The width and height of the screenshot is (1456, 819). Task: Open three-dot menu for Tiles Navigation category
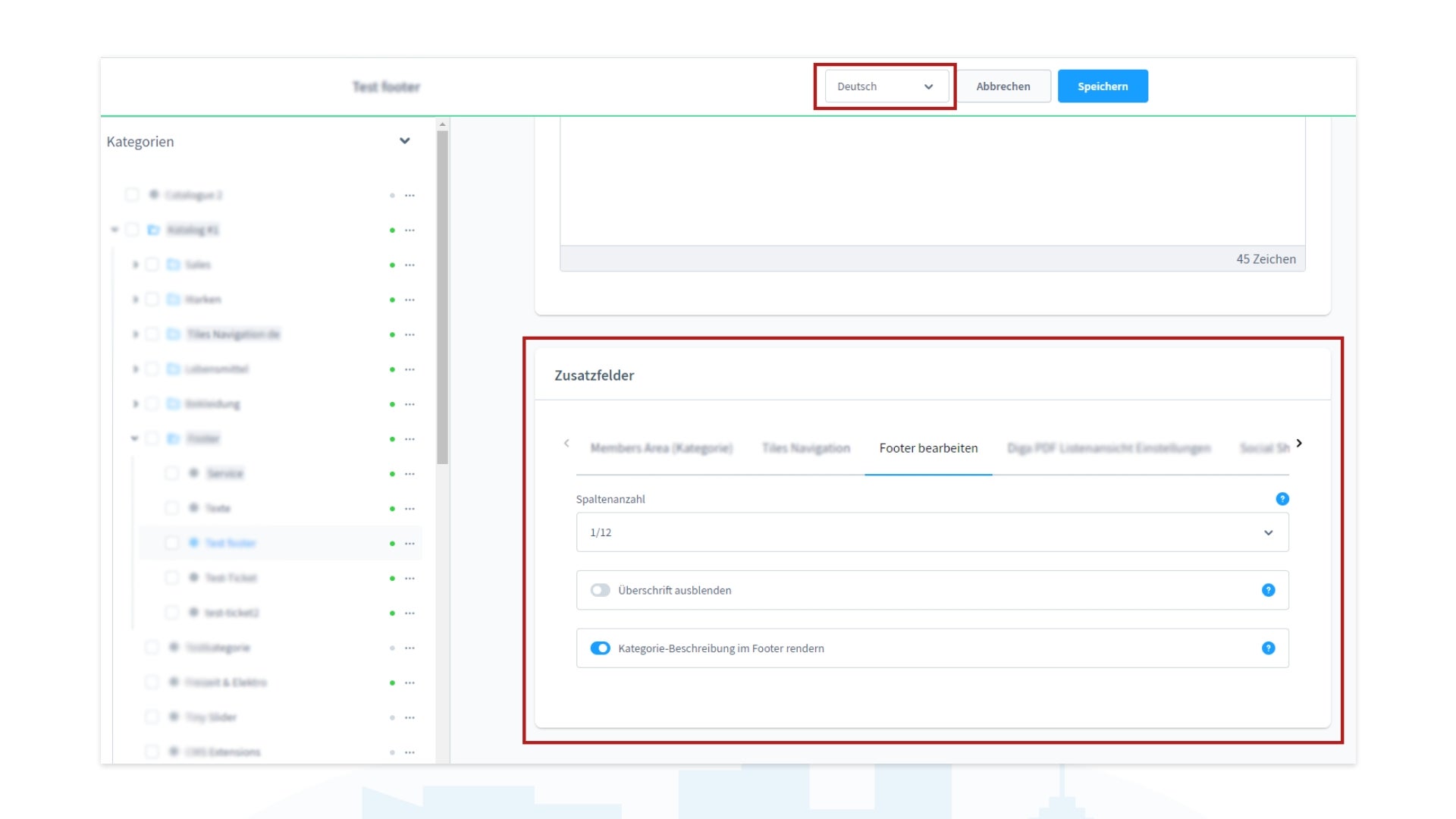(x=409, y=334)
